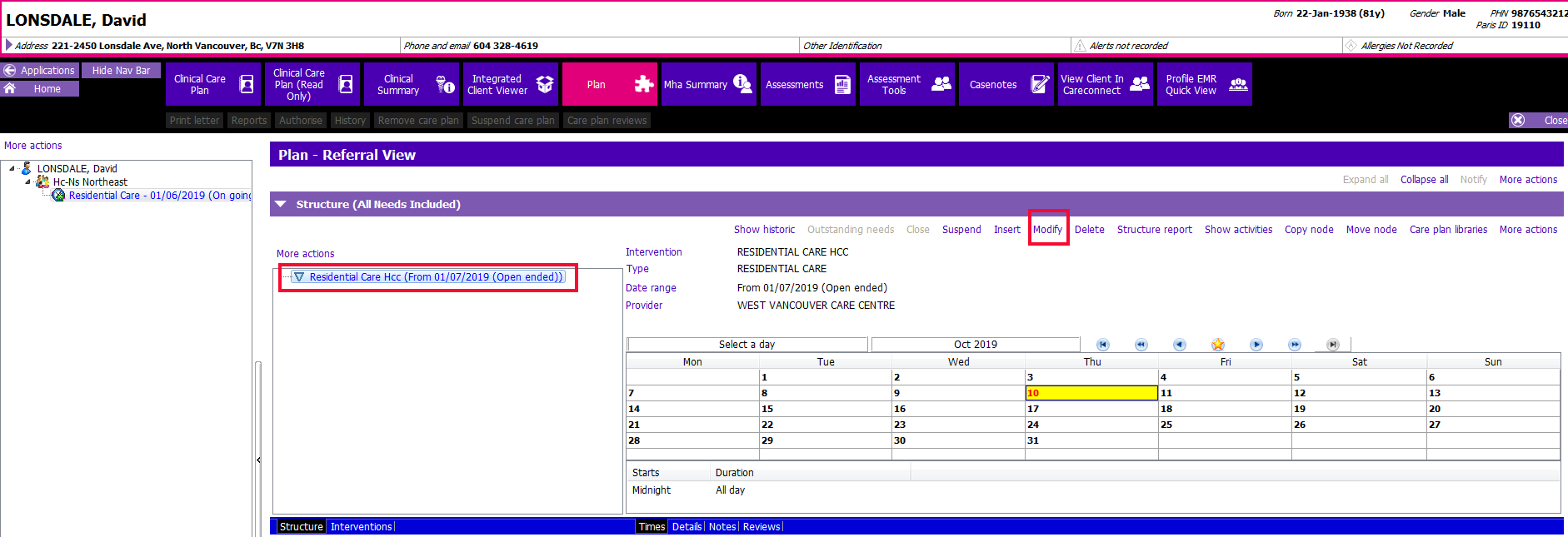Click the Applications back-arrow button
This screenshot has width=1568, height=537.
click(x=39, y=71)
